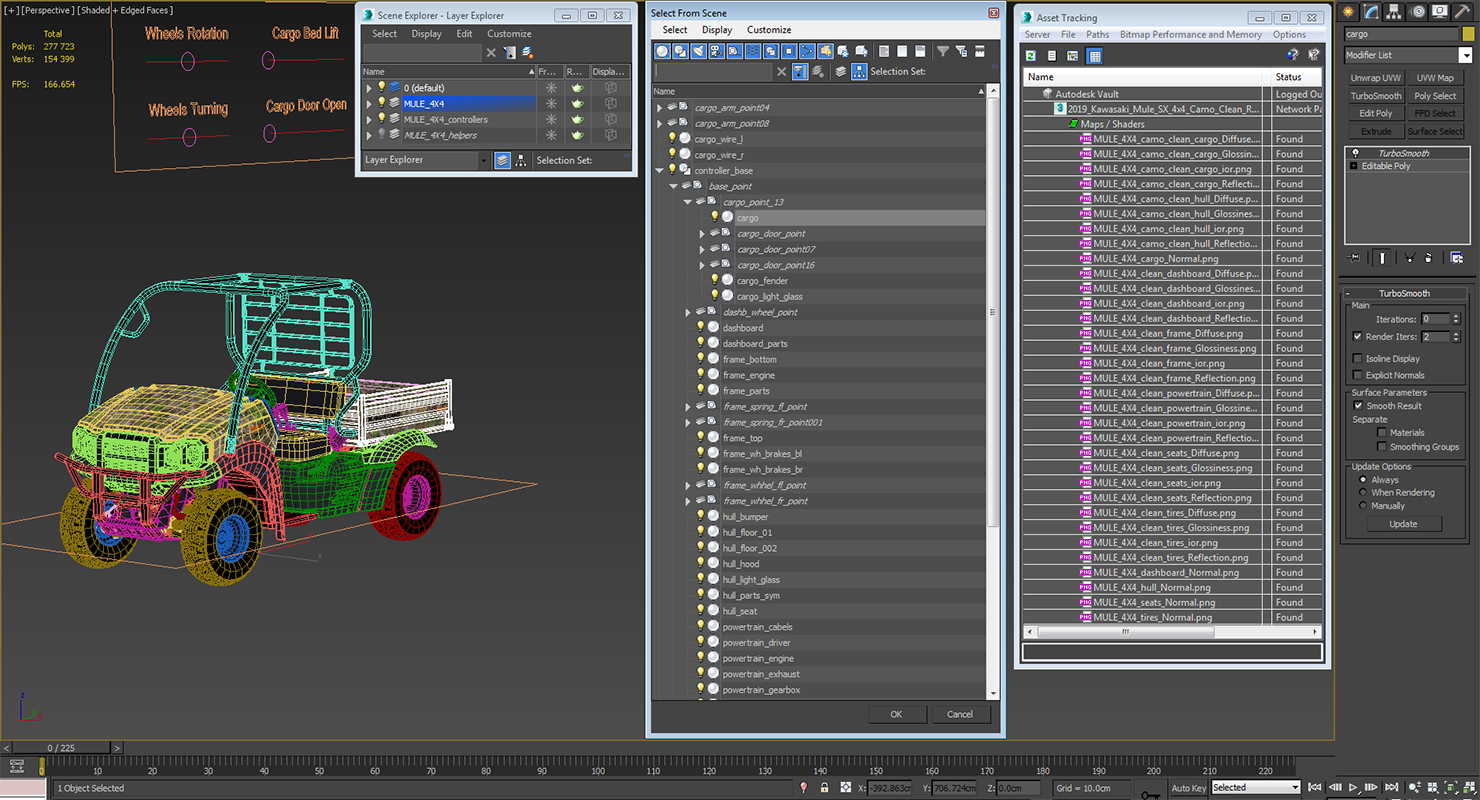Toggle Auto Key button
Viewport: 1480px width, 800px height.
click(1188, 787)
